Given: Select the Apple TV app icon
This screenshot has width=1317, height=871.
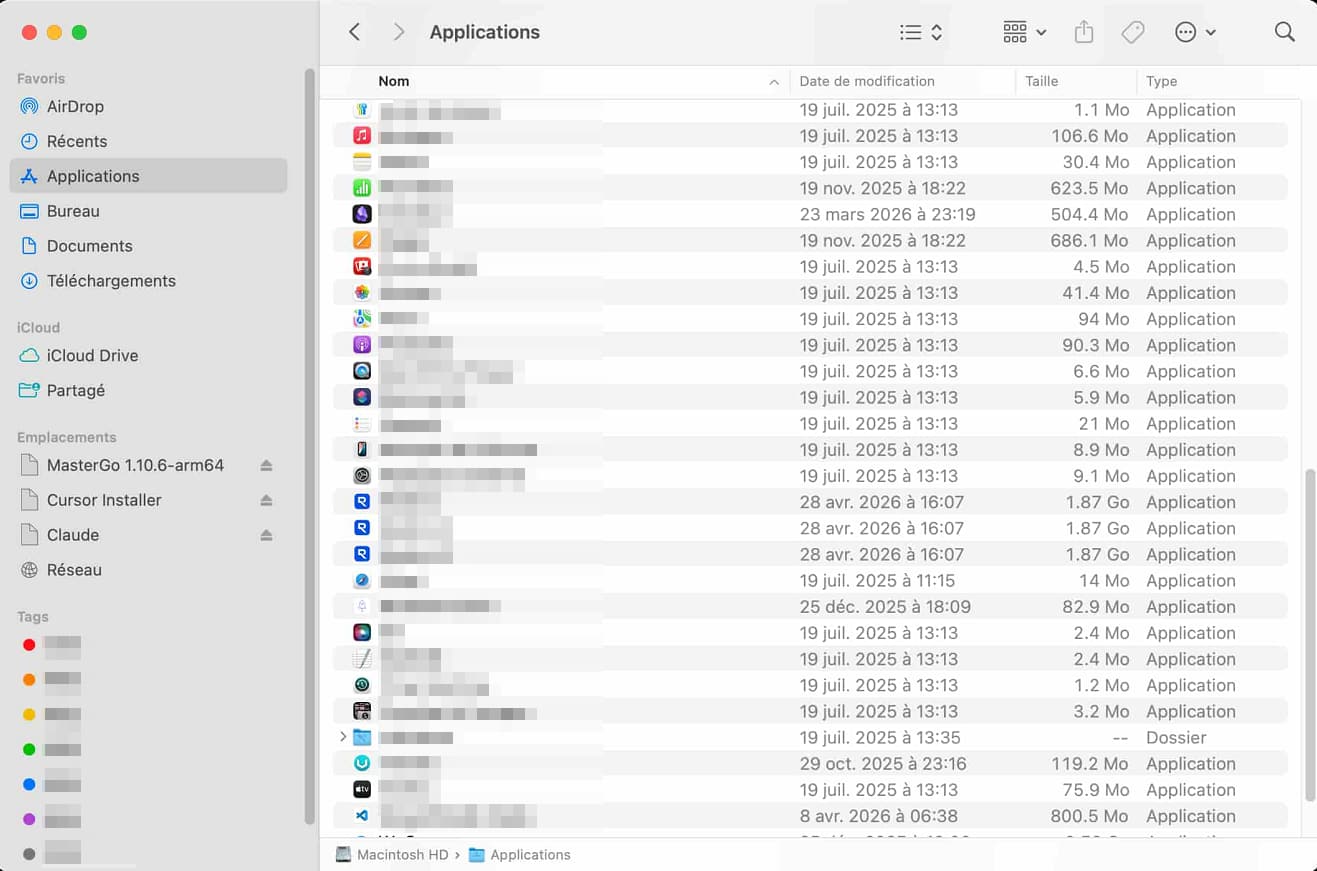Looking at the screenshot, I should 362,790.
